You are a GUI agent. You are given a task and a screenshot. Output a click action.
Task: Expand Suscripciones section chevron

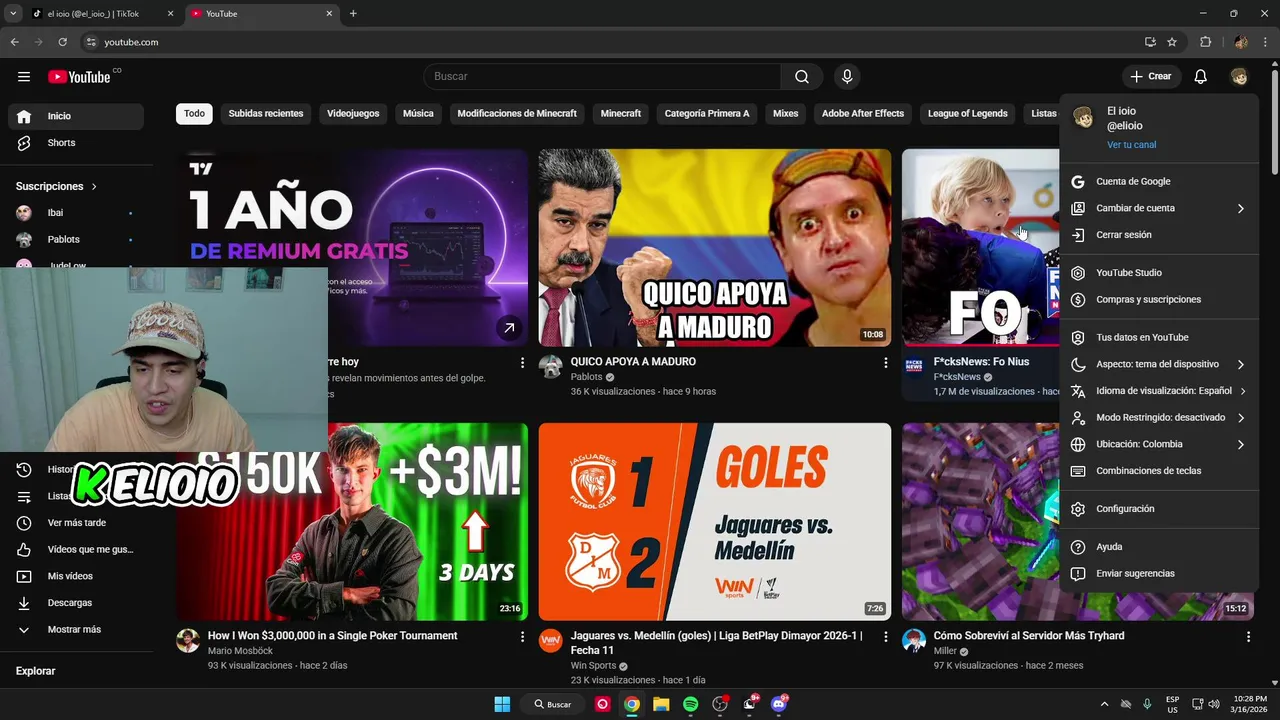click(94, 187)
